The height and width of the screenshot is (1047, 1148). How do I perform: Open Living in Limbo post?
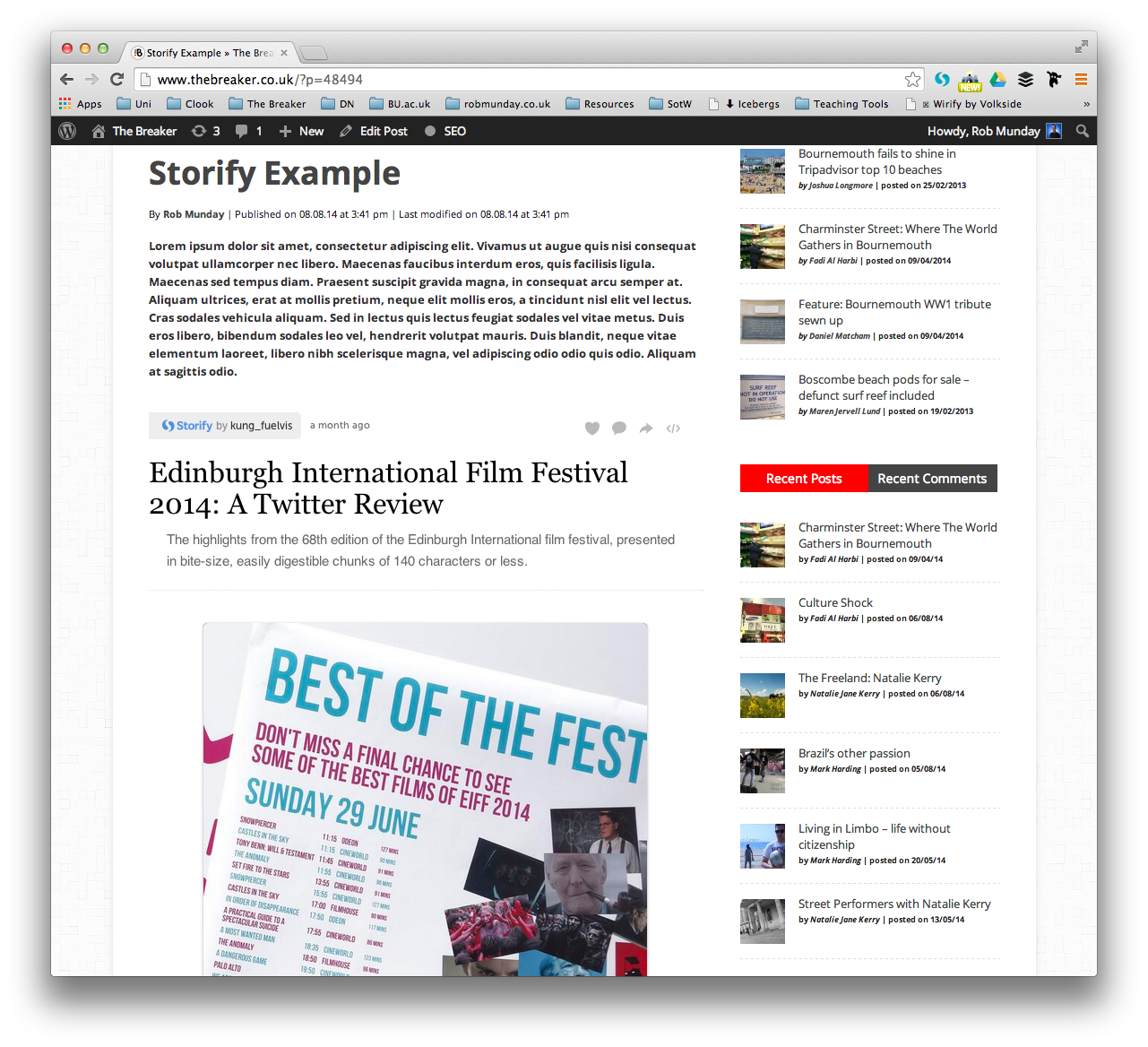pyautogui.click(x=874, y=836)
